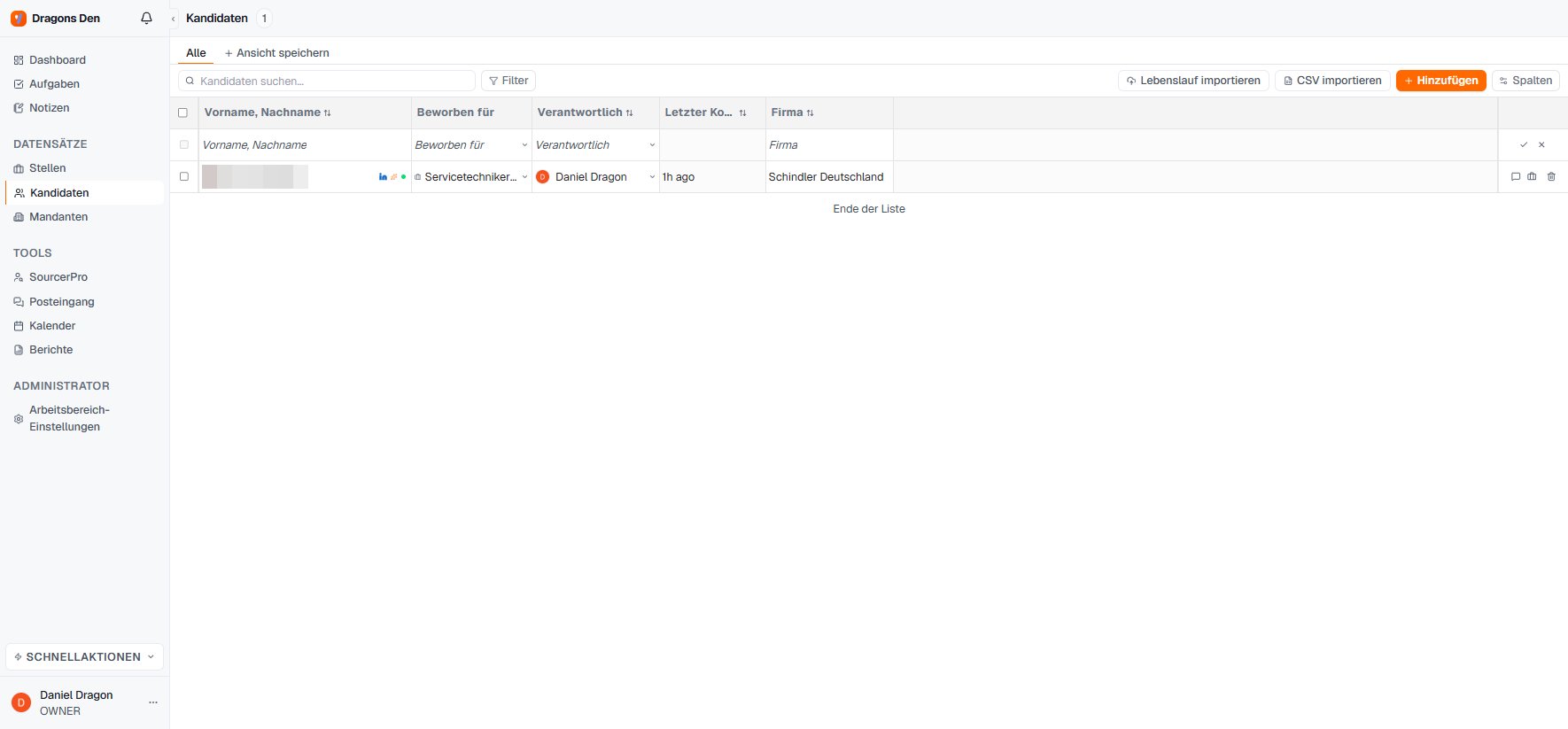
Task: Click the Dragons Den logo icon
Action: 19,18
